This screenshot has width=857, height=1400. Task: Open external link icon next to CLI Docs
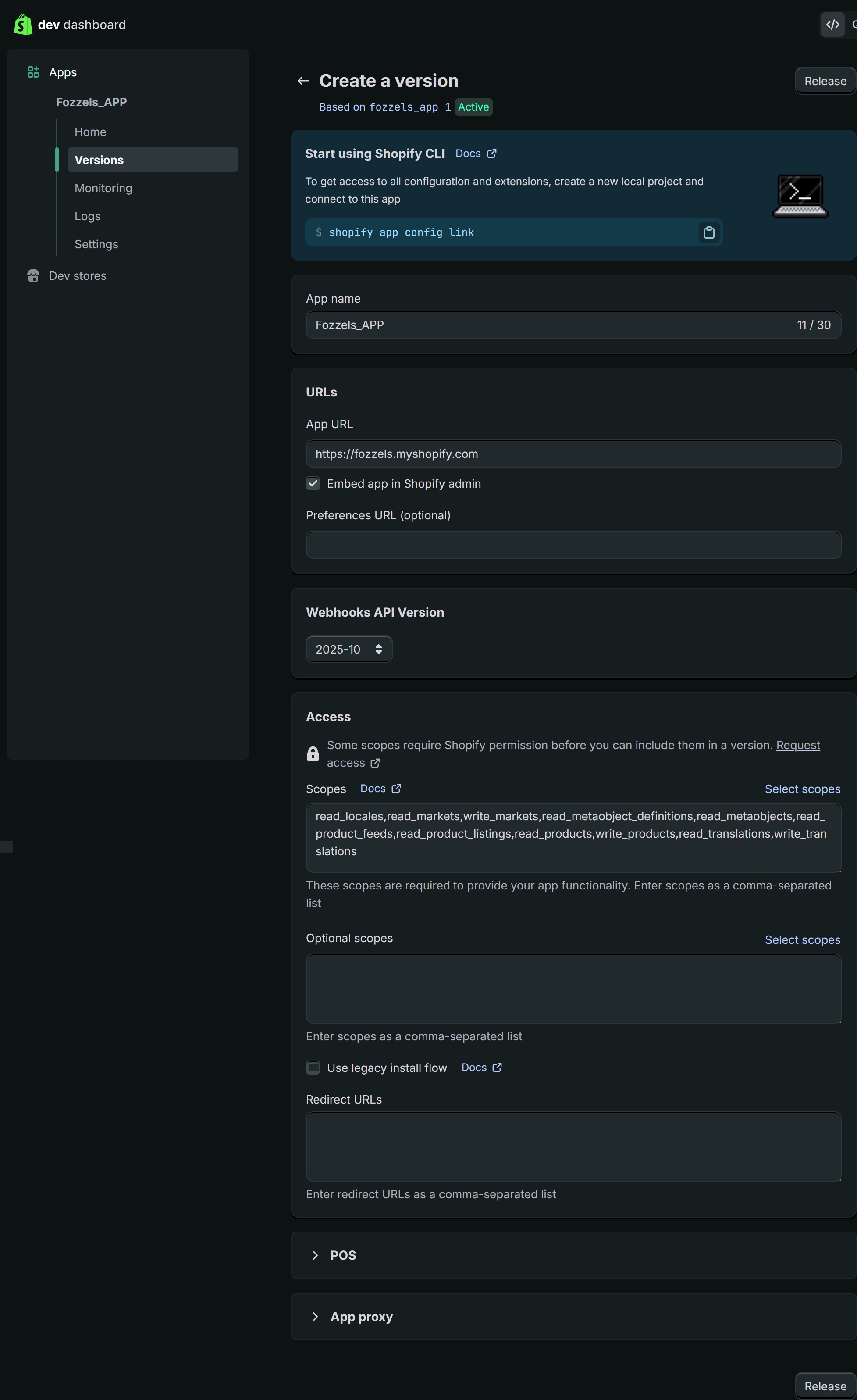coord(492,154)
